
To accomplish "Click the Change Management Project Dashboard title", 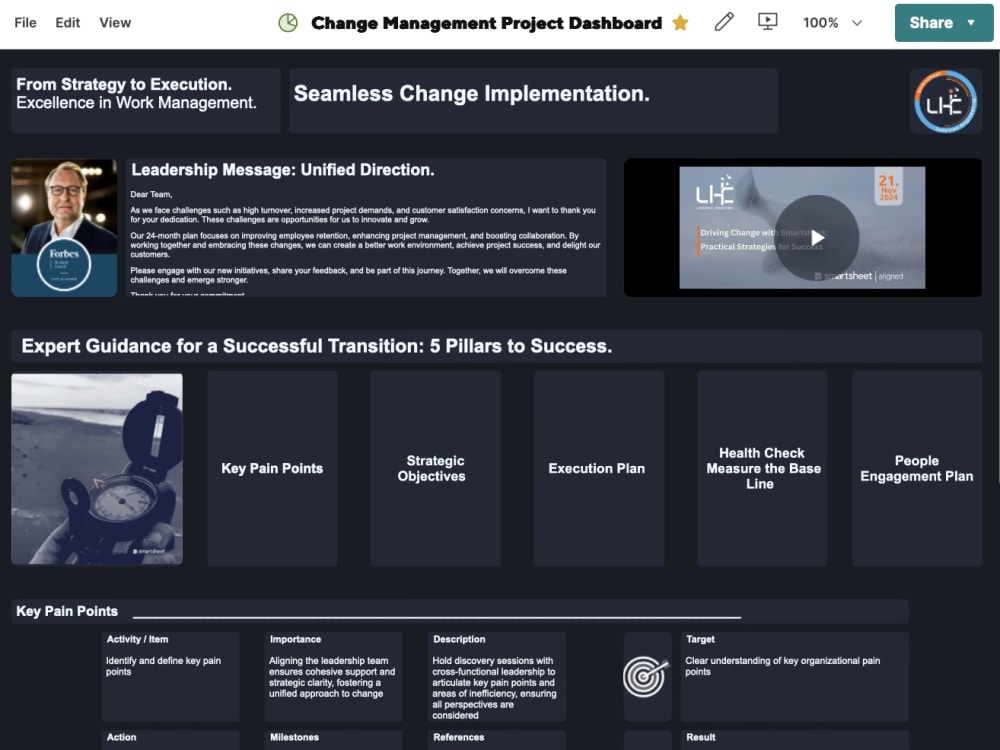I will [x=487, y=23].
